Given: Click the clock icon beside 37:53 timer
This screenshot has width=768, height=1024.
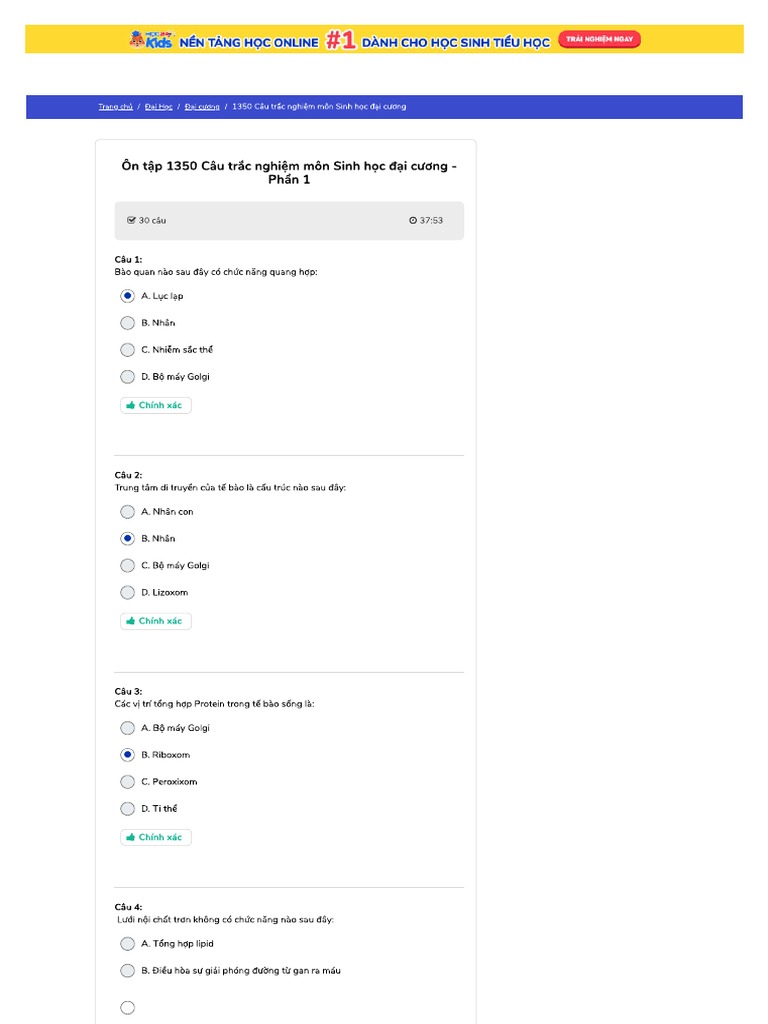Looking at the screenshot, I should click(x=413, y=220).
